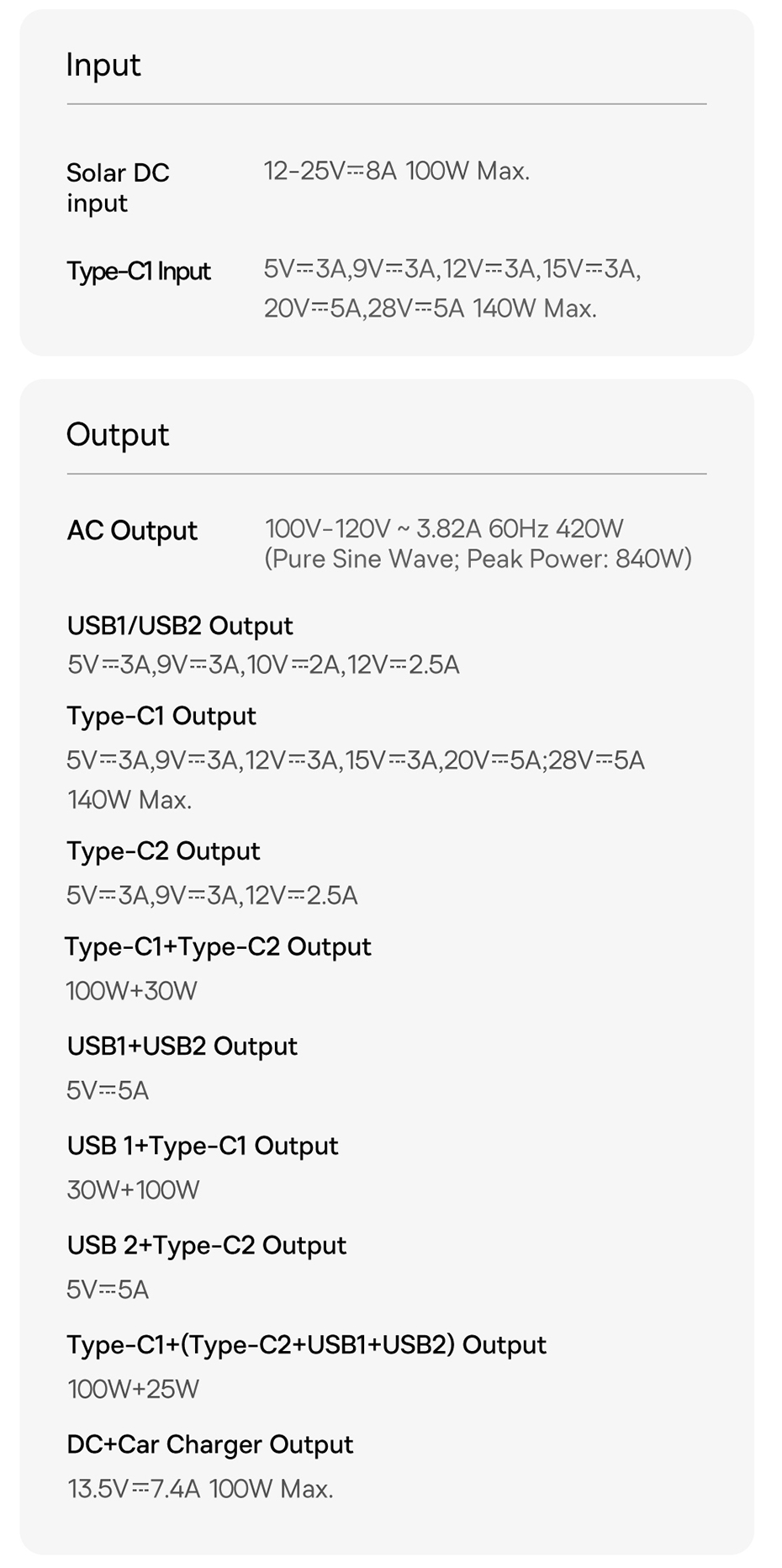The image size is (782, 1568).
Task: Click the 20V 5A, 28V 5A 140W Max line
Action: point(431,309)
